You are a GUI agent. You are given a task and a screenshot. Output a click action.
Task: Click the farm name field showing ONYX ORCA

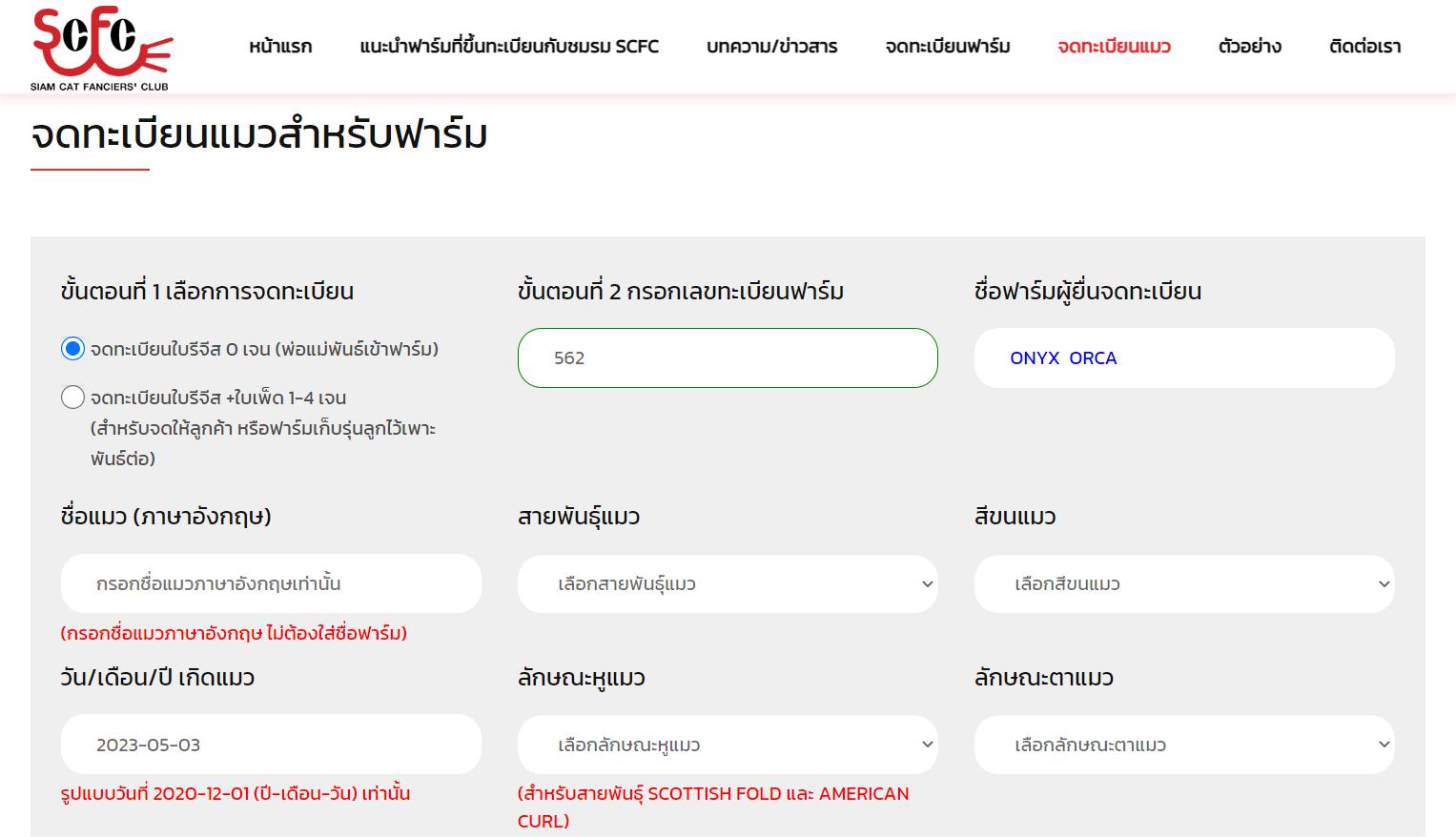1183,358
